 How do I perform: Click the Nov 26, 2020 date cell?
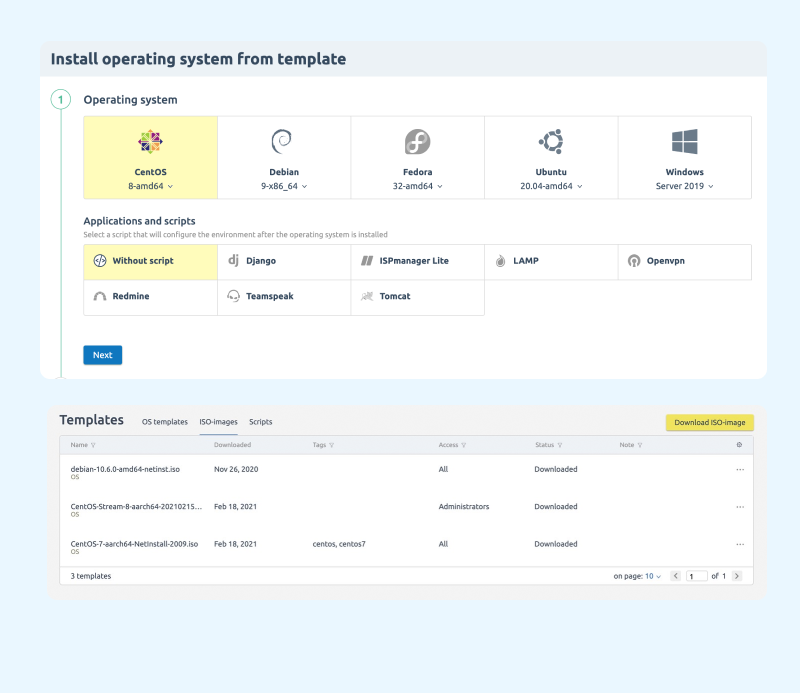236,469
